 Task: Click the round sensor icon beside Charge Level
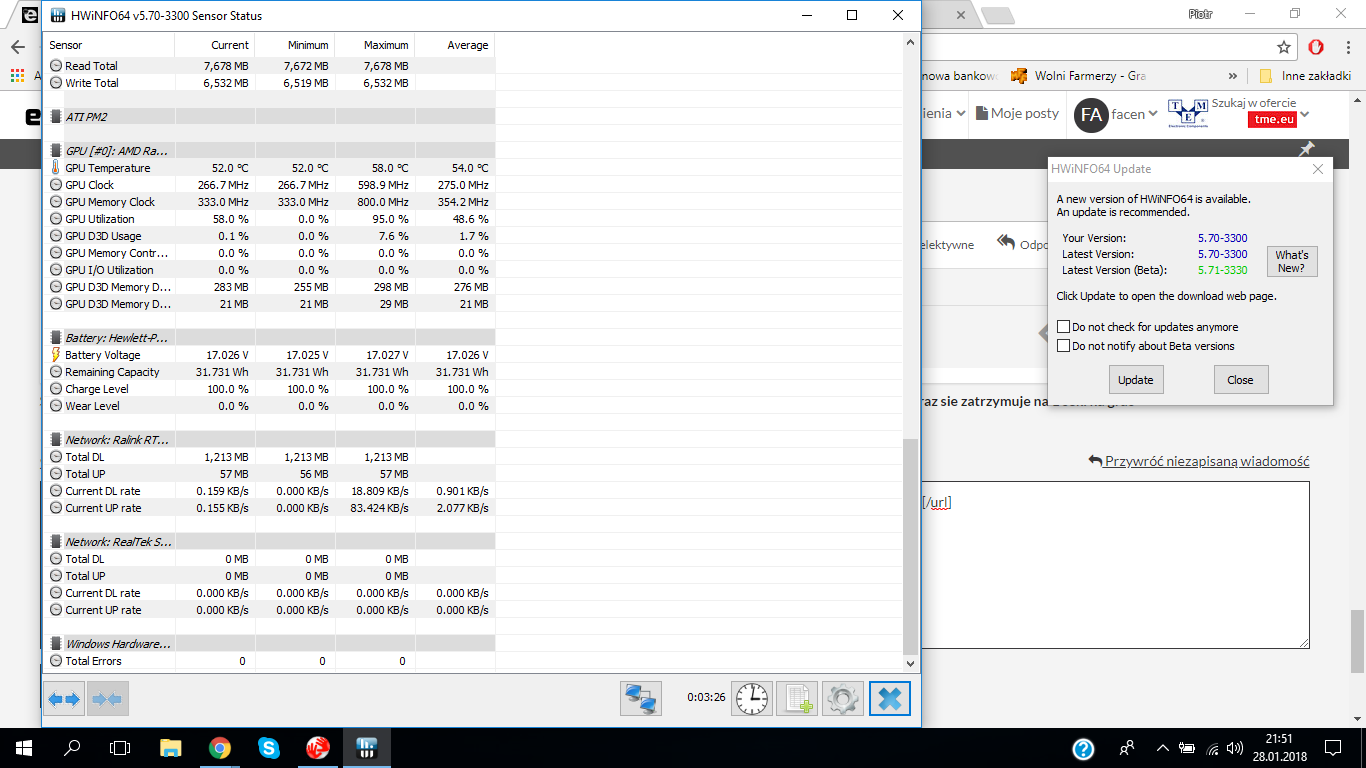point(56,389)
